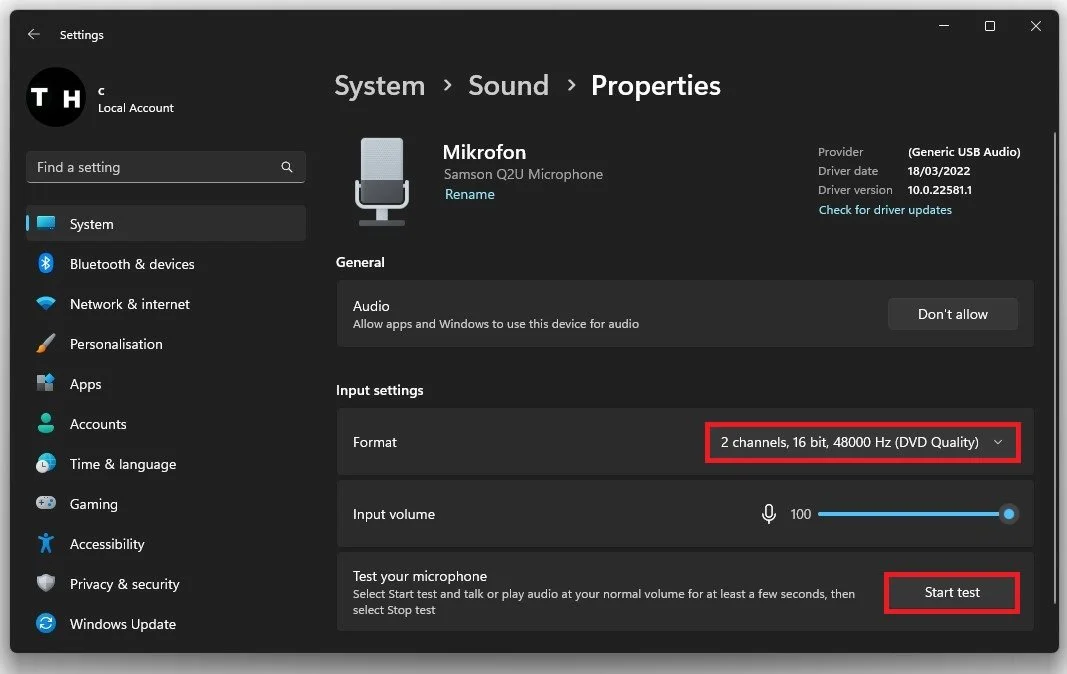Navigate to System via the breadcrumb
The height and width of the screenshot is (674, 1067).
click(379, 86)
